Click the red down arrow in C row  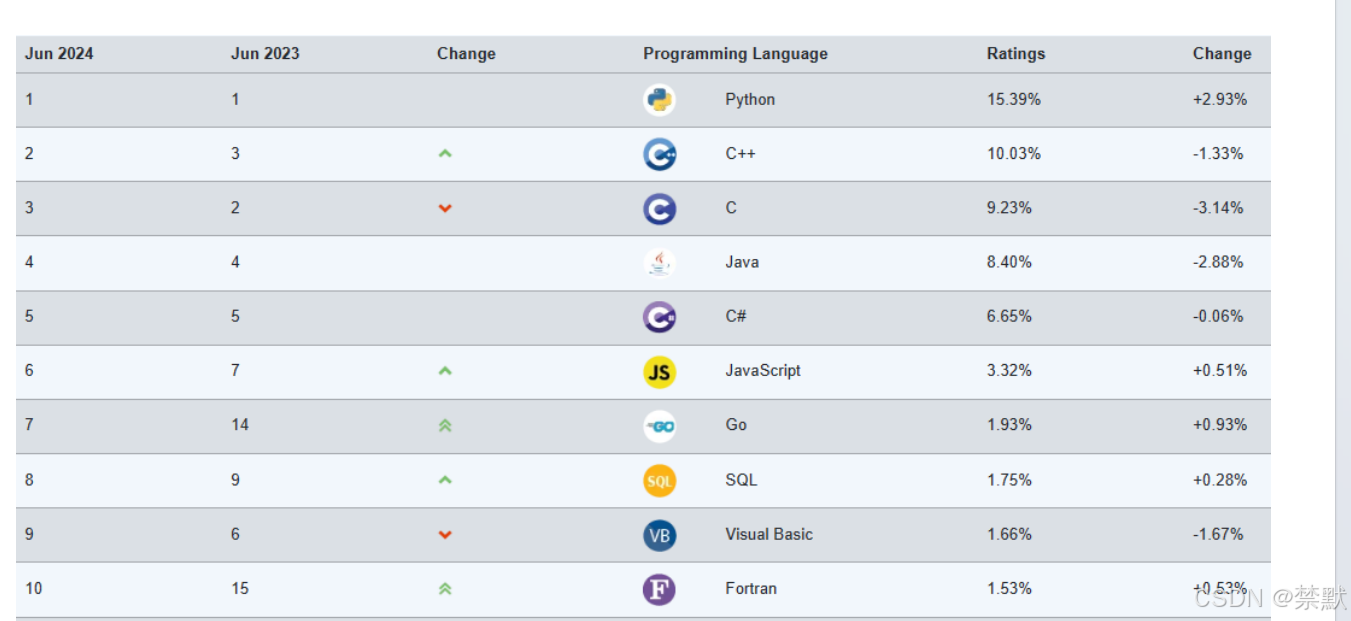pyautogui.click(x=445, y=208)
